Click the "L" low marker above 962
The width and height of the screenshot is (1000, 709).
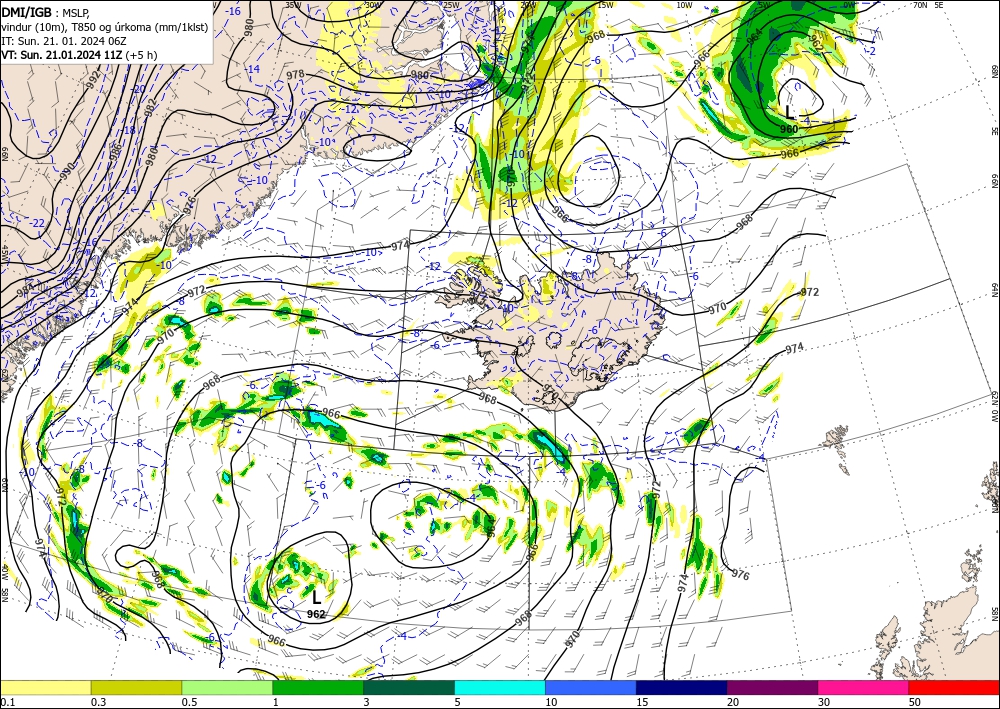316,597
